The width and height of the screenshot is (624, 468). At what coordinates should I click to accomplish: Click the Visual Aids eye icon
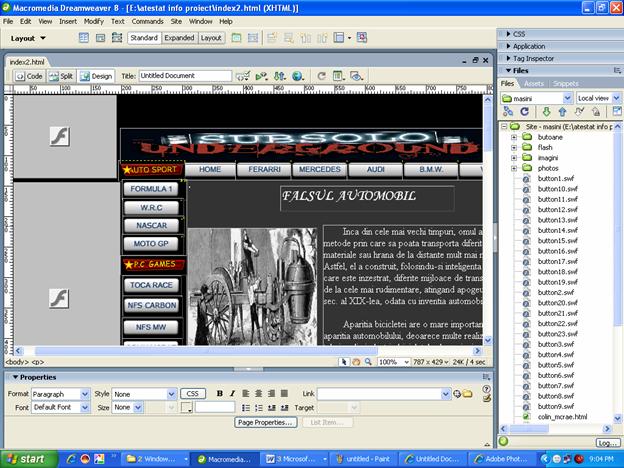click(x=356, y=76)
